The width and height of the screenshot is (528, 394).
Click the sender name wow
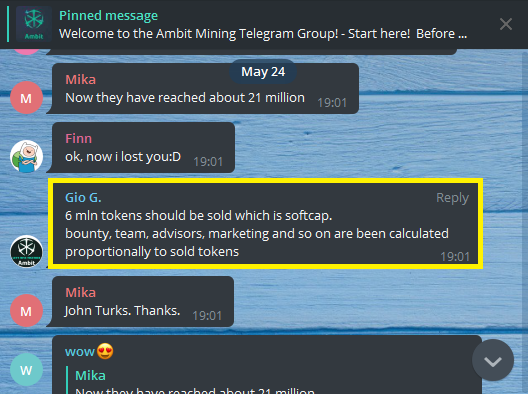(x=79, y=352)
